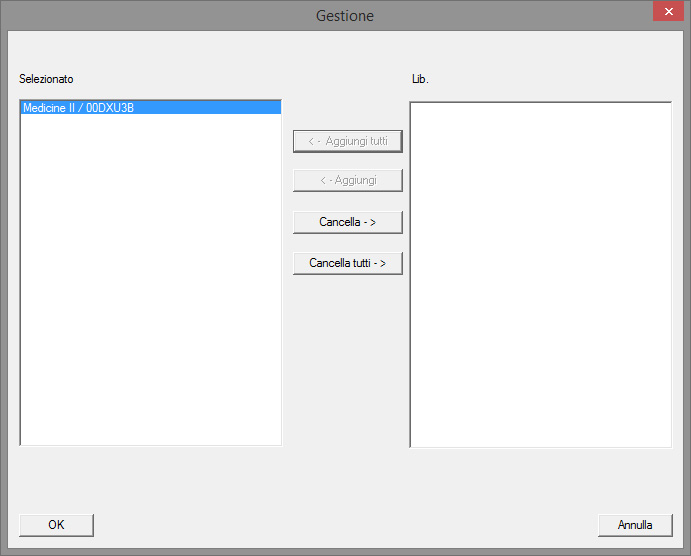Image resolution: width=691 pixels, height=556 pixels.
Task: Move all items to Lib. with Cancella tutti
Action: (x=347, y=263)
